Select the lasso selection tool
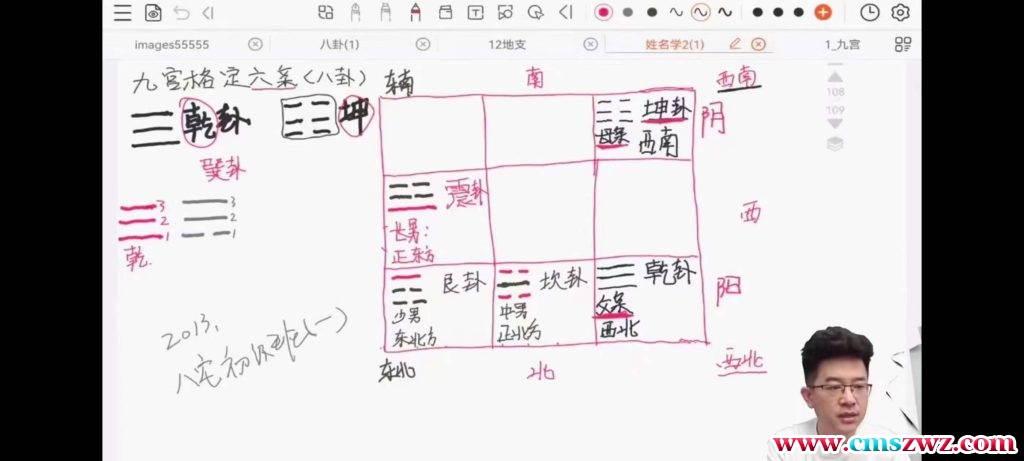1024x461 pixels. (x=536, y=13)
